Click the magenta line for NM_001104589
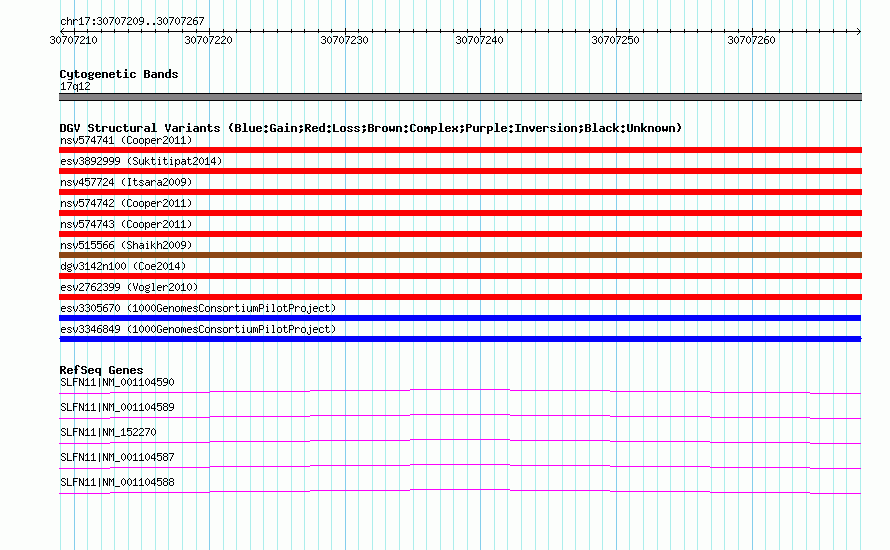 pyautogui.click(x=460, y=416)
